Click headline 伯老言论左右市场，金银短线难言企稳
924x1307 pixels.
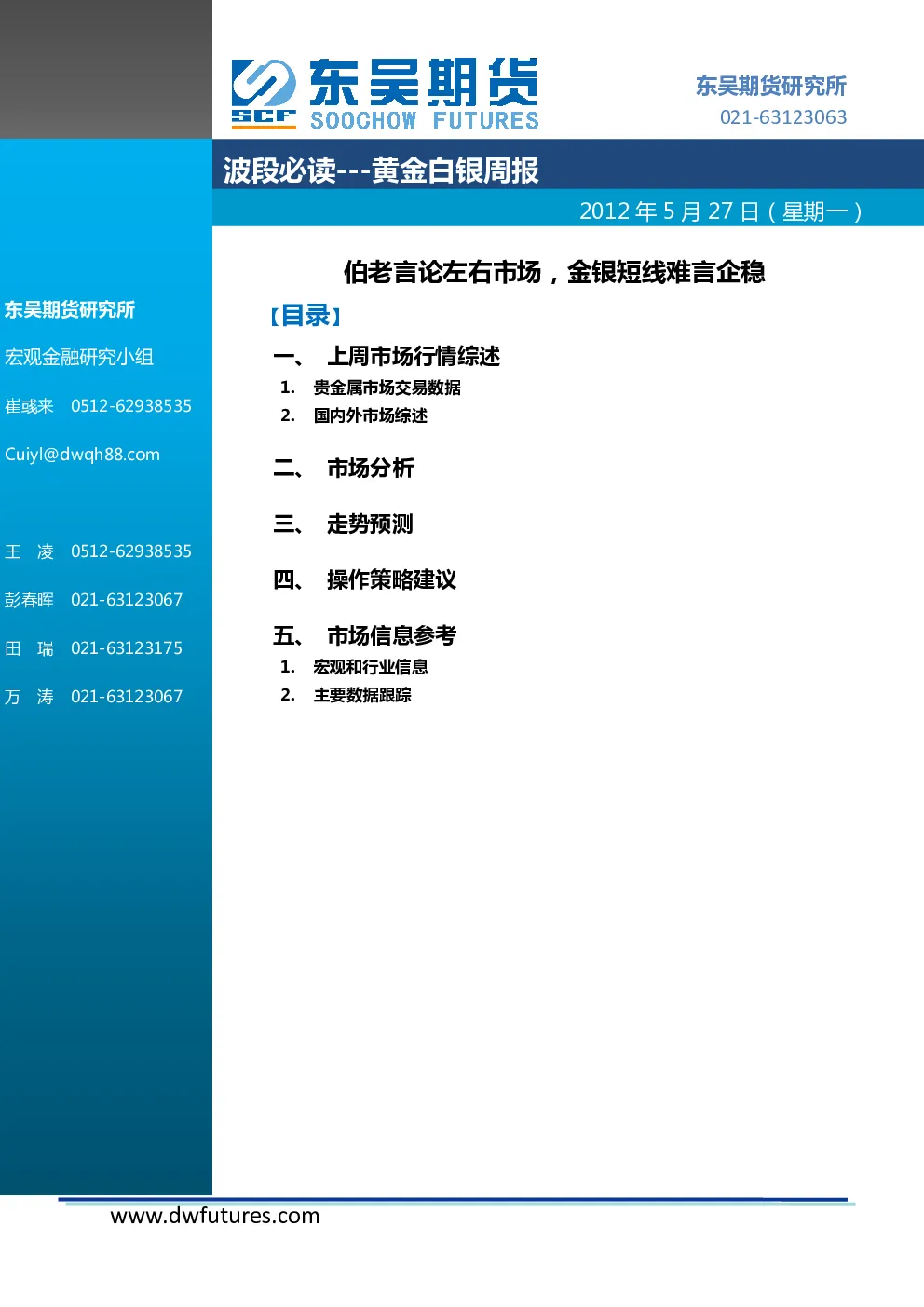pyautogui.click(x=554, y=272)
